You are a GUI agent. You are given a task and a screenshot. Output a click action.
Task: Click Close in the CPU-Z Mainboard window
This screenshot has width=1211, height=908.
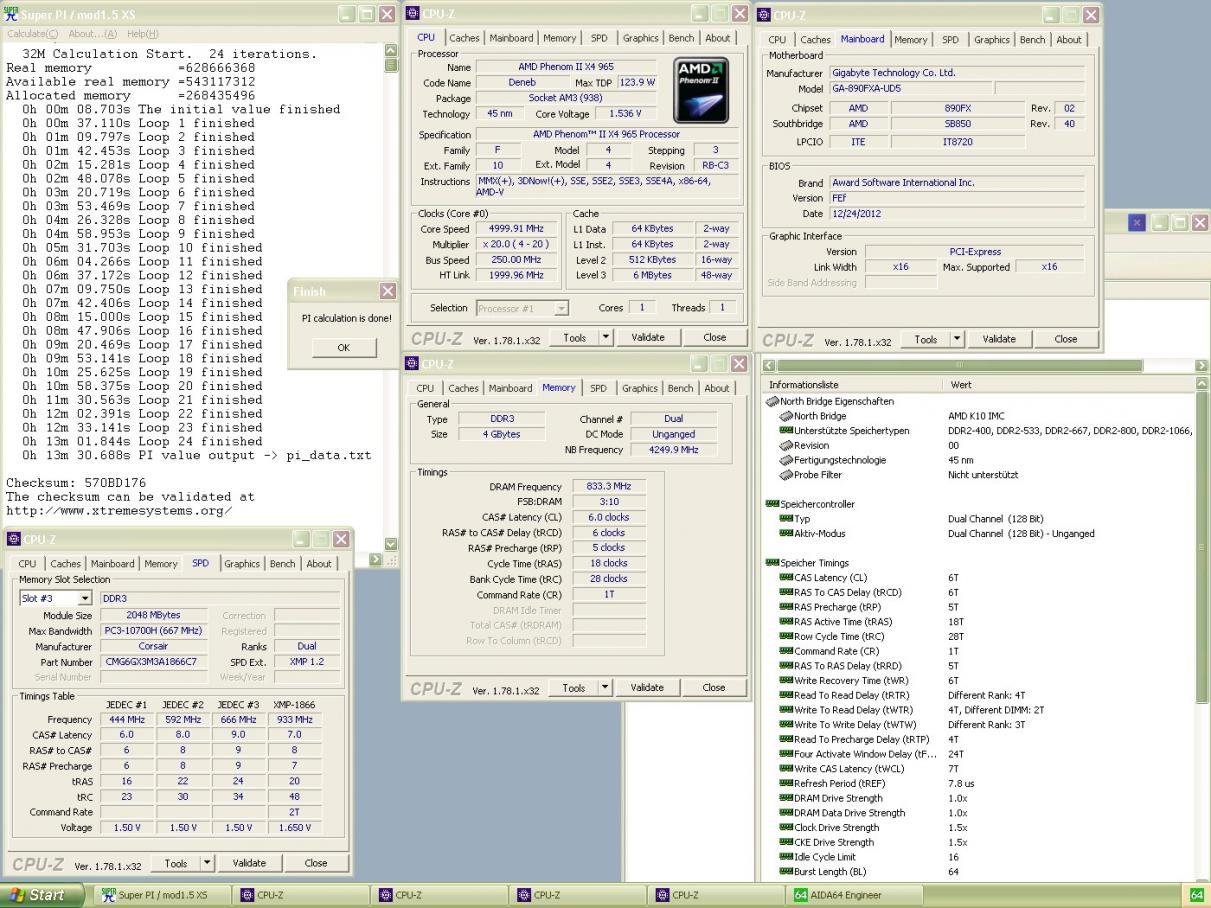coord(1066,339)
